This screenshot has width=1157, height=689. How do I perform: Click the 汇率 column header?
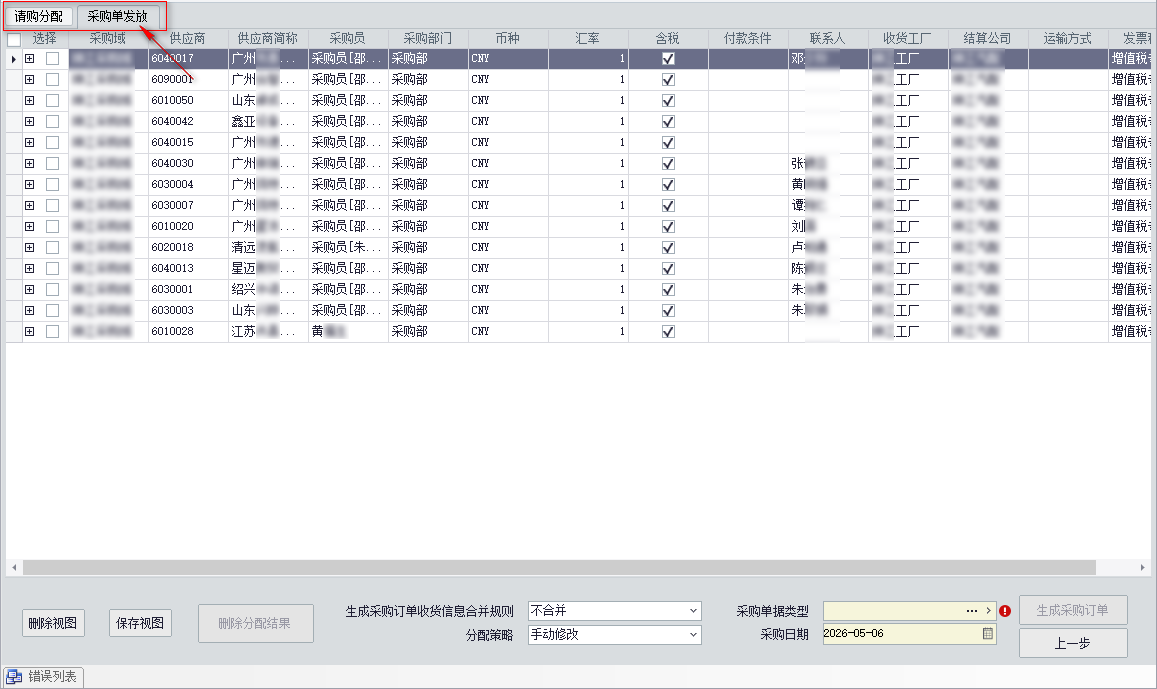587,38
